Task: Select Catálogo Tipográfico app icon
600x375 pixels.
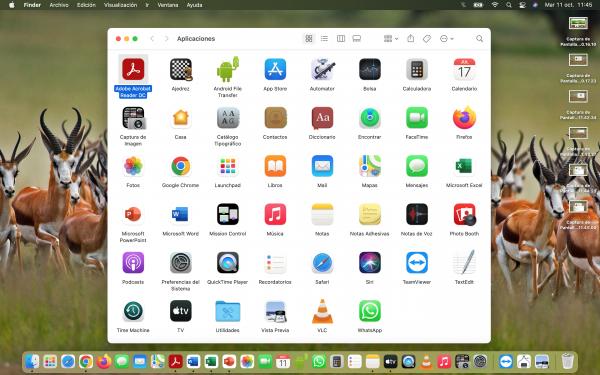Action: pyautogui.click(x=228, y=118)
